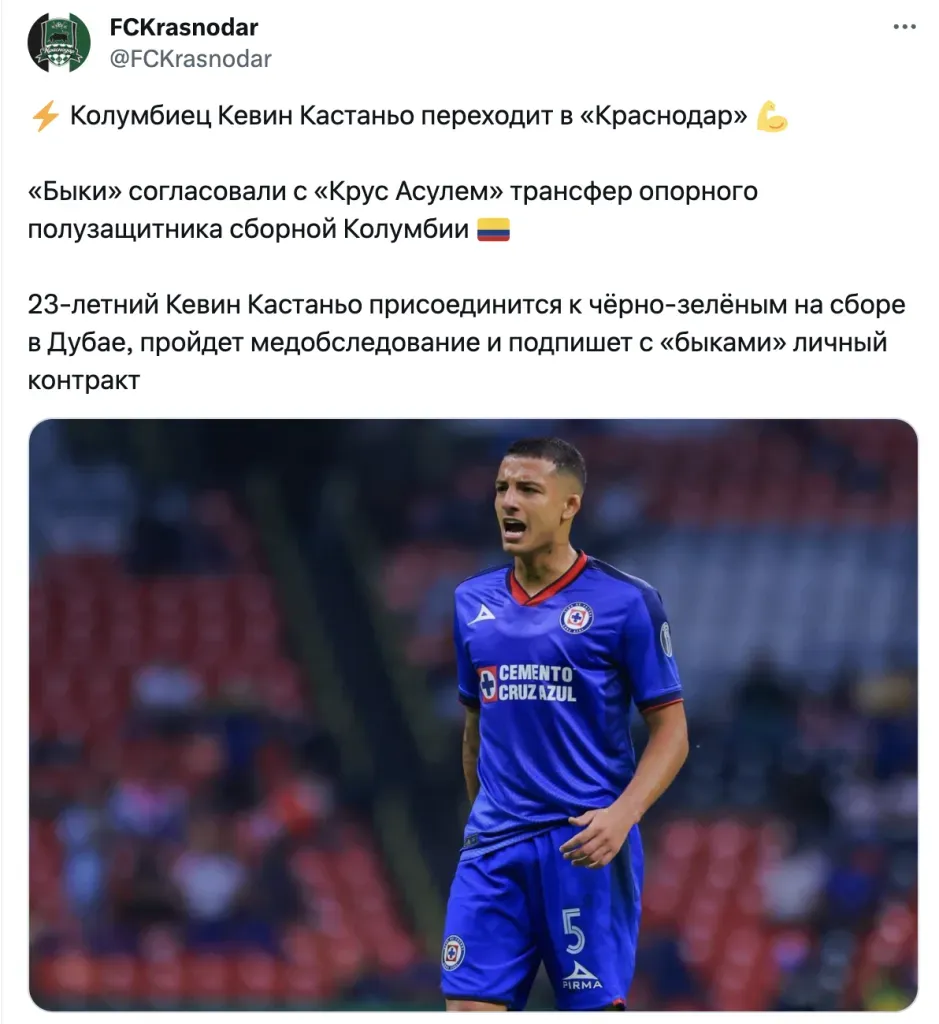Click the Colombia flag emoji

tap(493, 230)
